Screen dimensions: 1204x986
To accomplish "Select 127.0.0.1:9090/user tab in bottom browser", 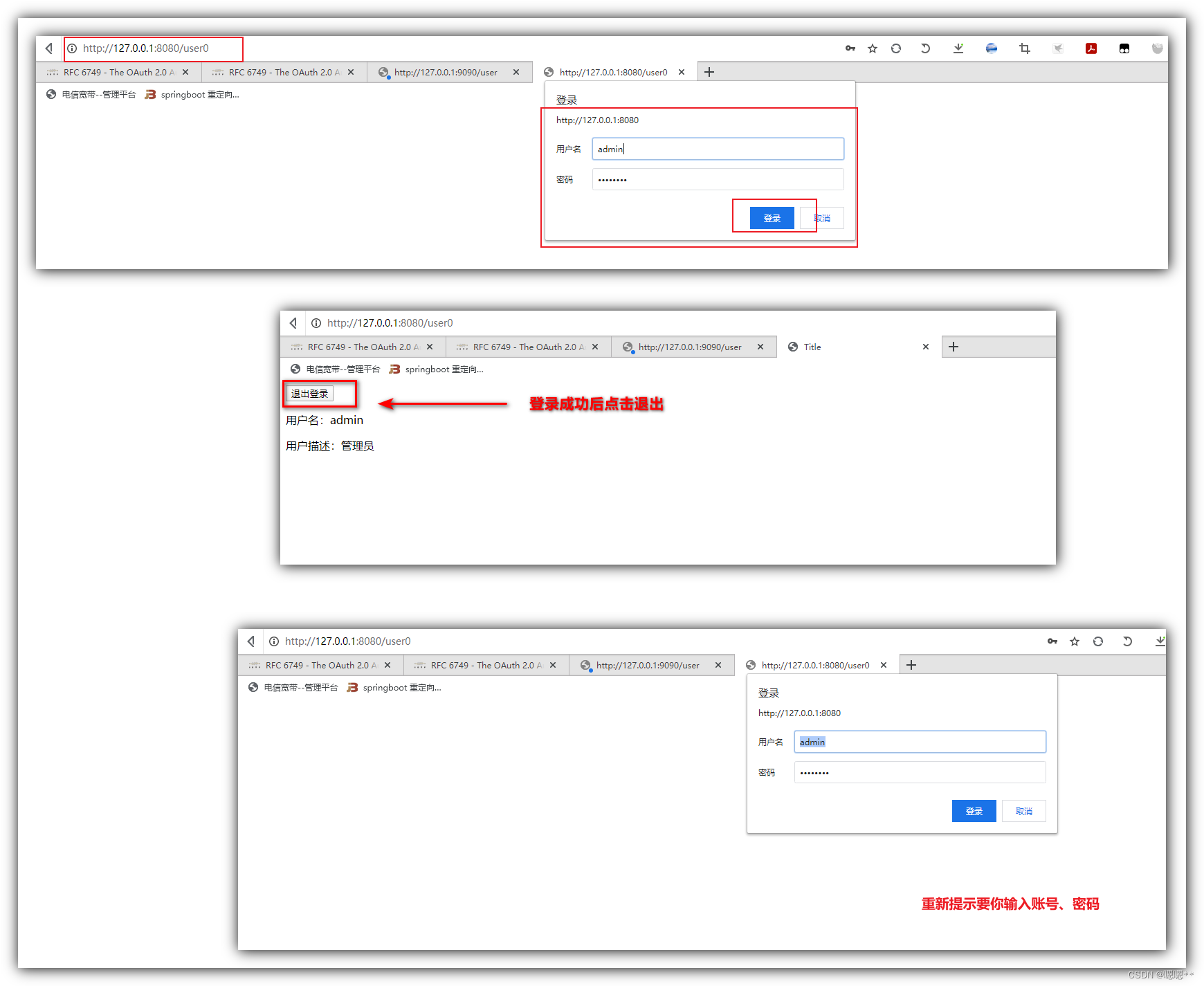I will coord(651,665).
